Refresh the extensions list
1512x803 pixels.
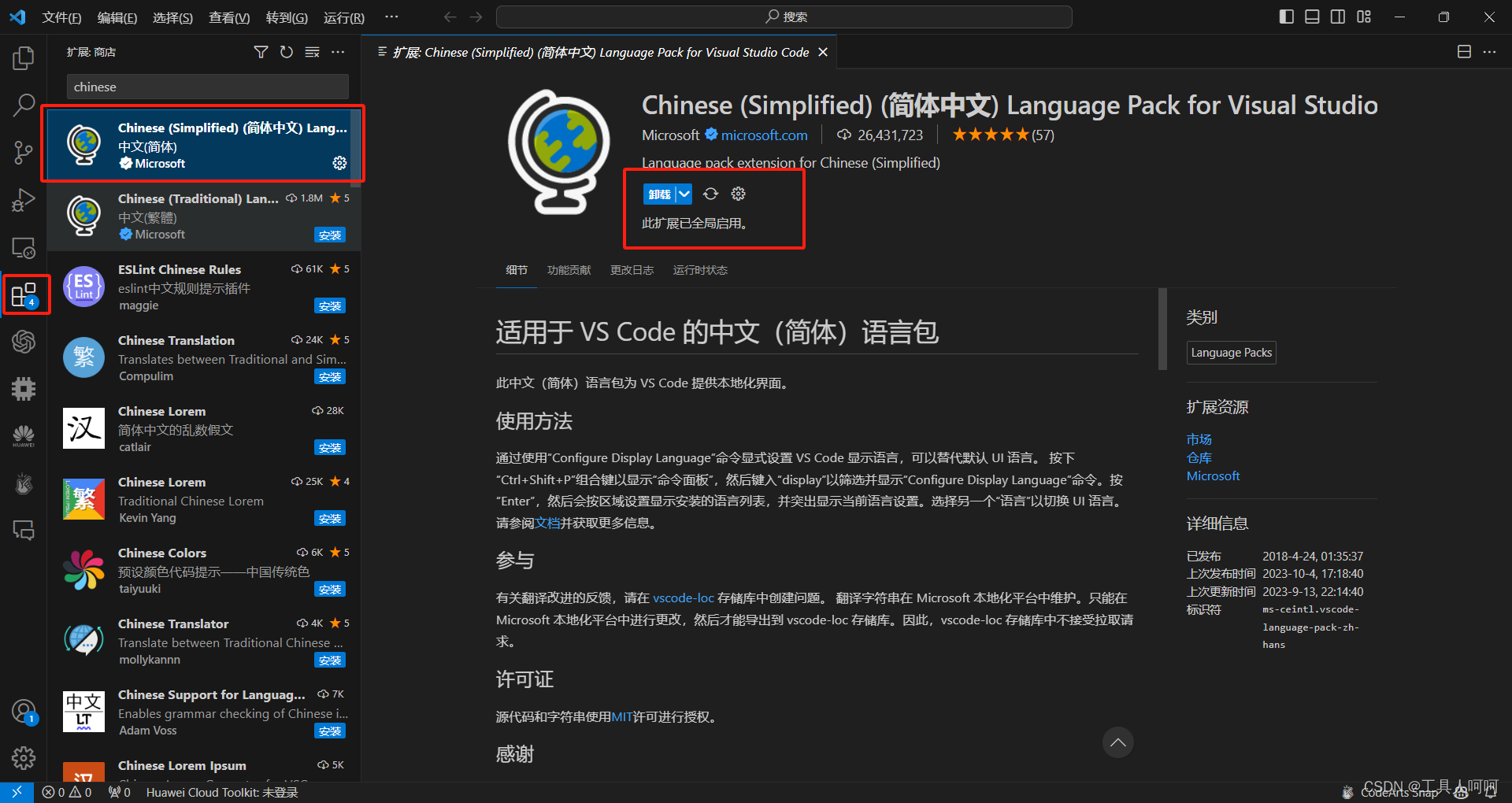[287, 52]
